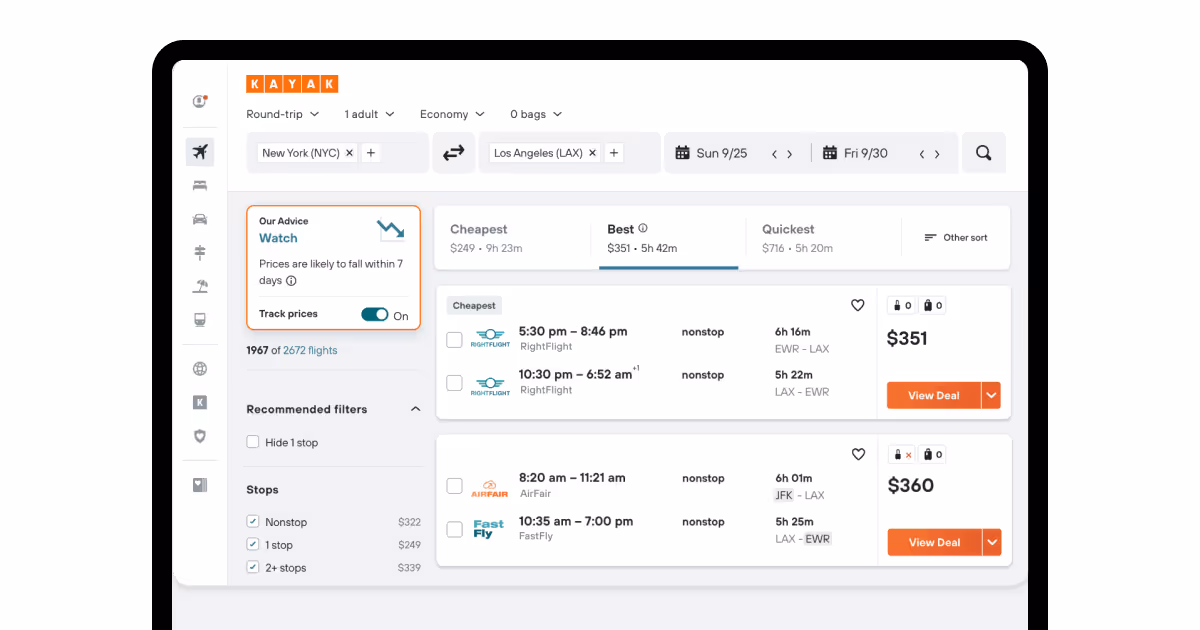The width and height of the screenshot is (1200, 630).
Task: Show info icon next to Best tab
Action: 643,228
